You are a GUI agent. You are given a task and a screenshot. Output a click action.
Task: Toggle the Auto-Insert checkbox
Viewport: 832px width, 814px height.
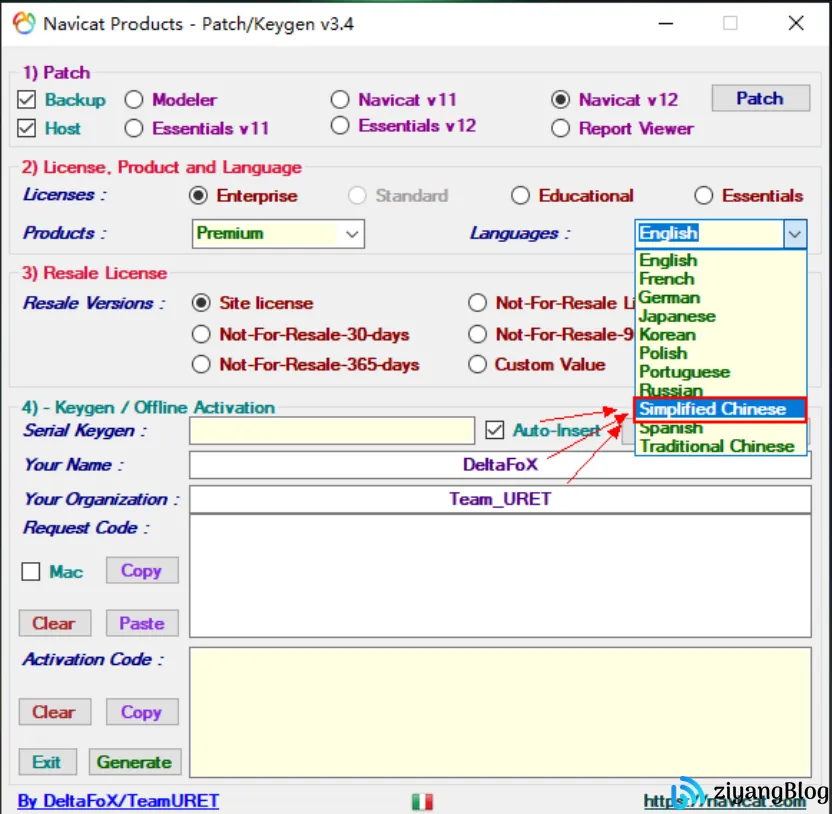[494, 430]
